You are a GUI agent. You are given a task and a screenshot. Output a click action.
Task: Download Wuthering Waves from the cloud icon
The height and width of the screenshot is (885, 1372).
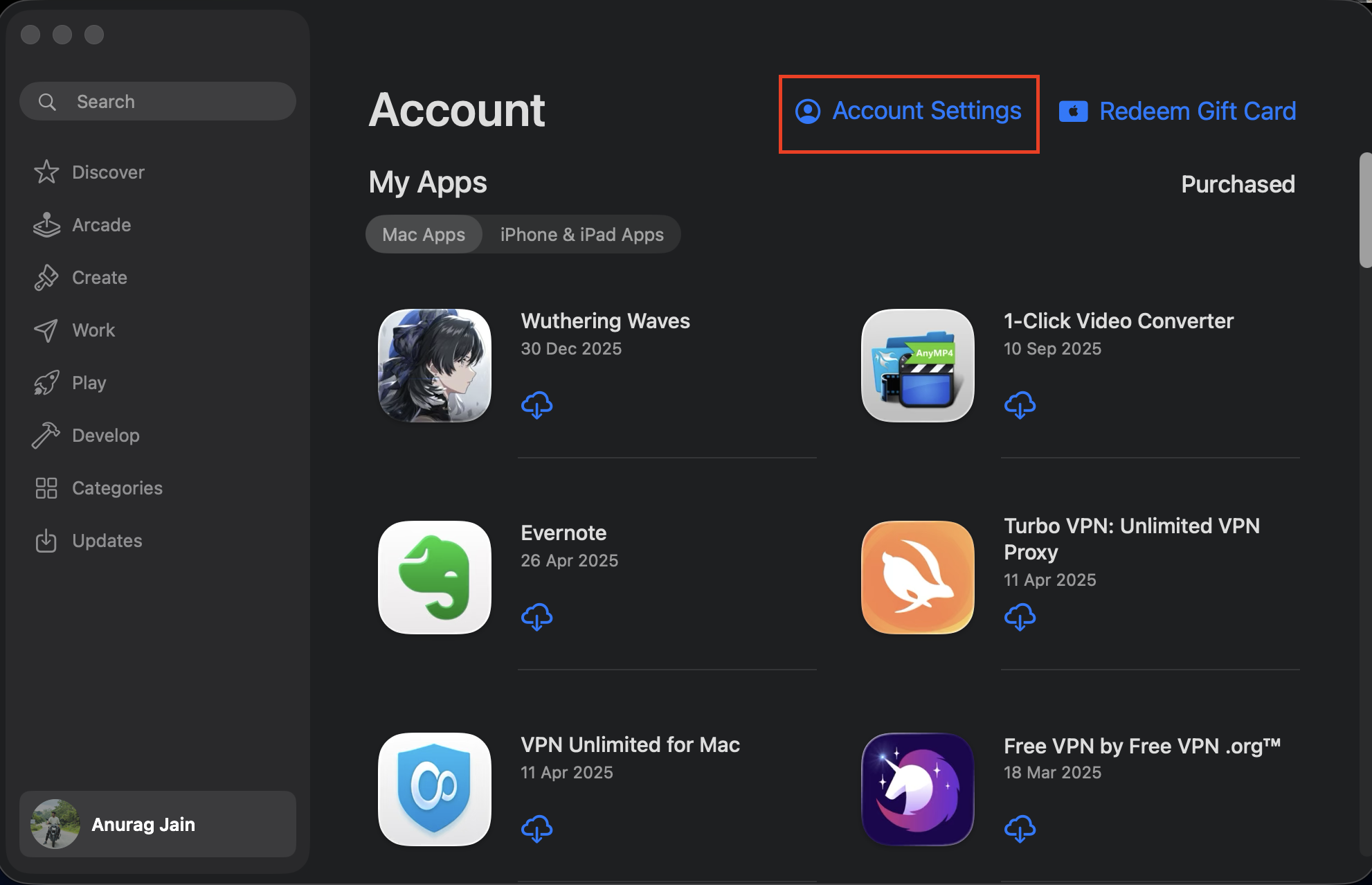click(537, 405)
